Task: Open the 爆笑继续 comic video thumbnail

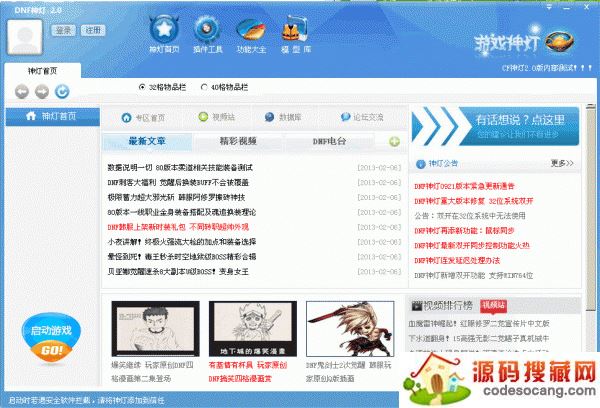Action: coord(148,337)
